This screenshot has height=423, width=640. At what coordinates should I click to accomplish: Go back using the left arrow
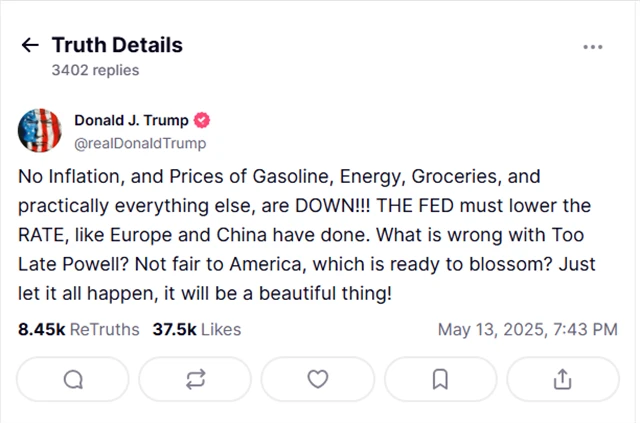tap(30, 46)
